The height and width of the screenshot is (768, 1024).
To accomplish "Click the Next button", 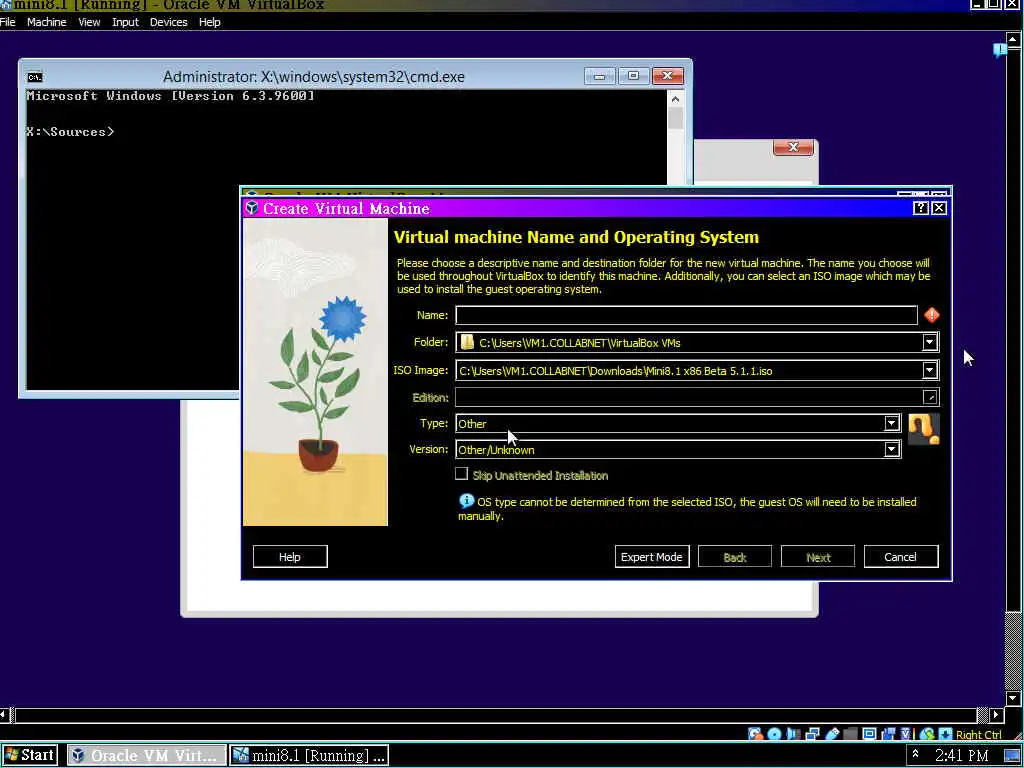I will click(x=818, y=557).
